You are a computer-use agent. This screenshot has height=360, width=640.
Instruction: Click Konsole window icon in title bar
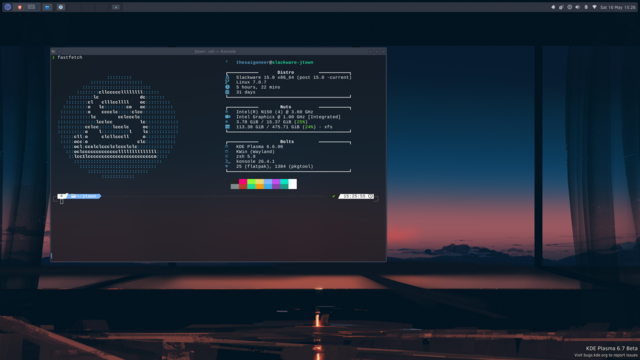[x=53, y=51]
